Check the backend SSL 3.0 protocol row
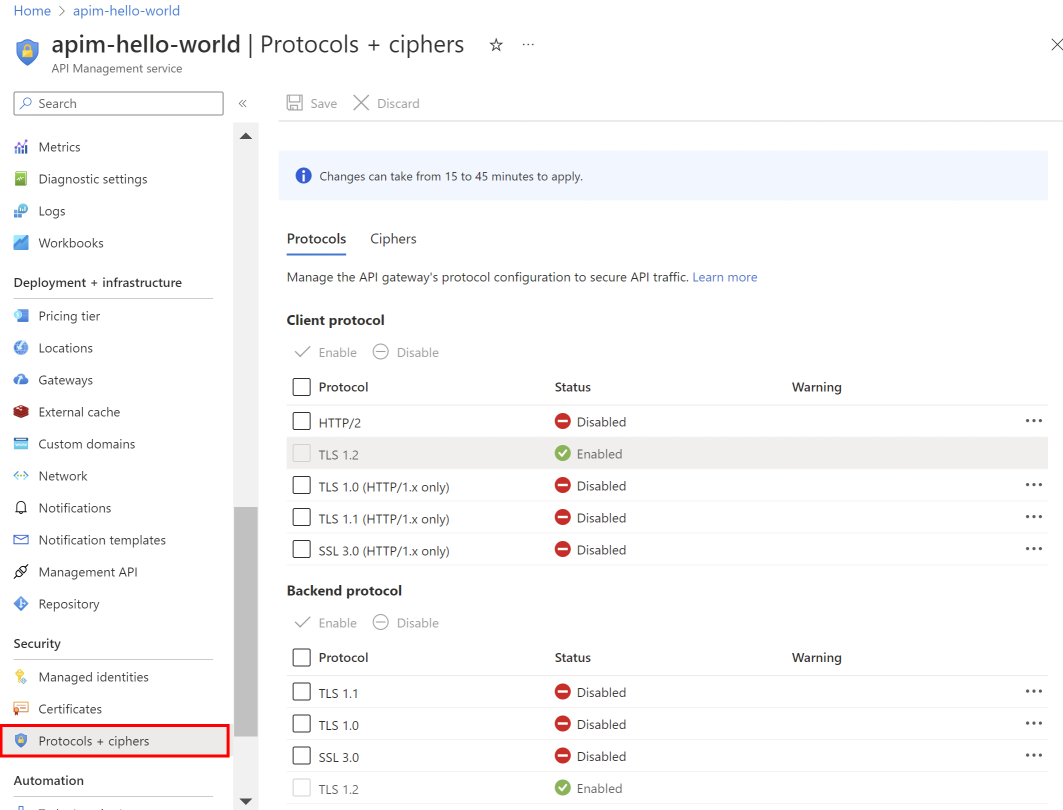The width and height of the screenshot is (1063, 810). click(301, 756)
